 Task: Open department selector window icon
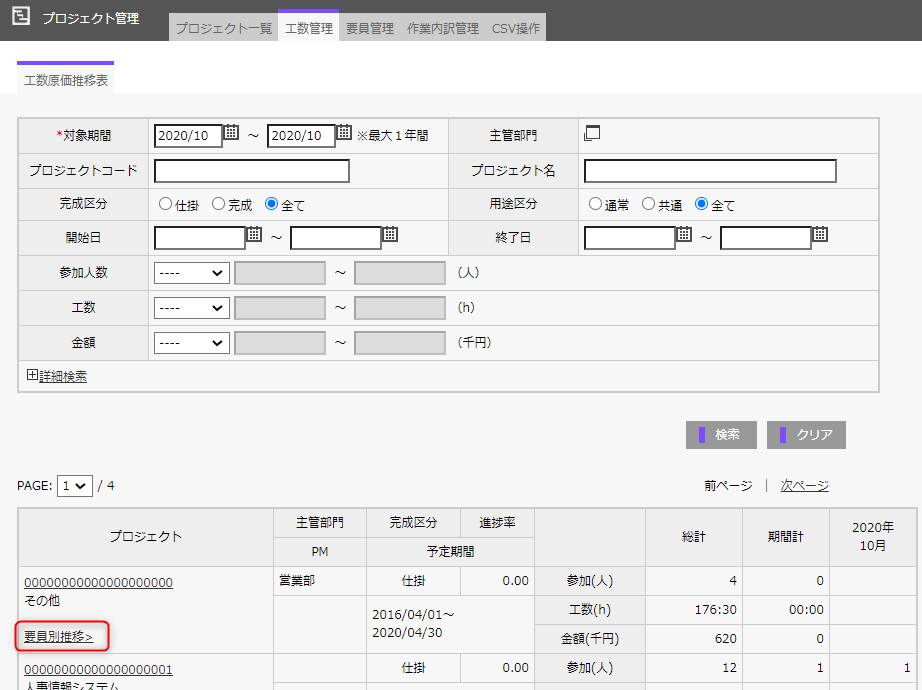coord(592,133)
